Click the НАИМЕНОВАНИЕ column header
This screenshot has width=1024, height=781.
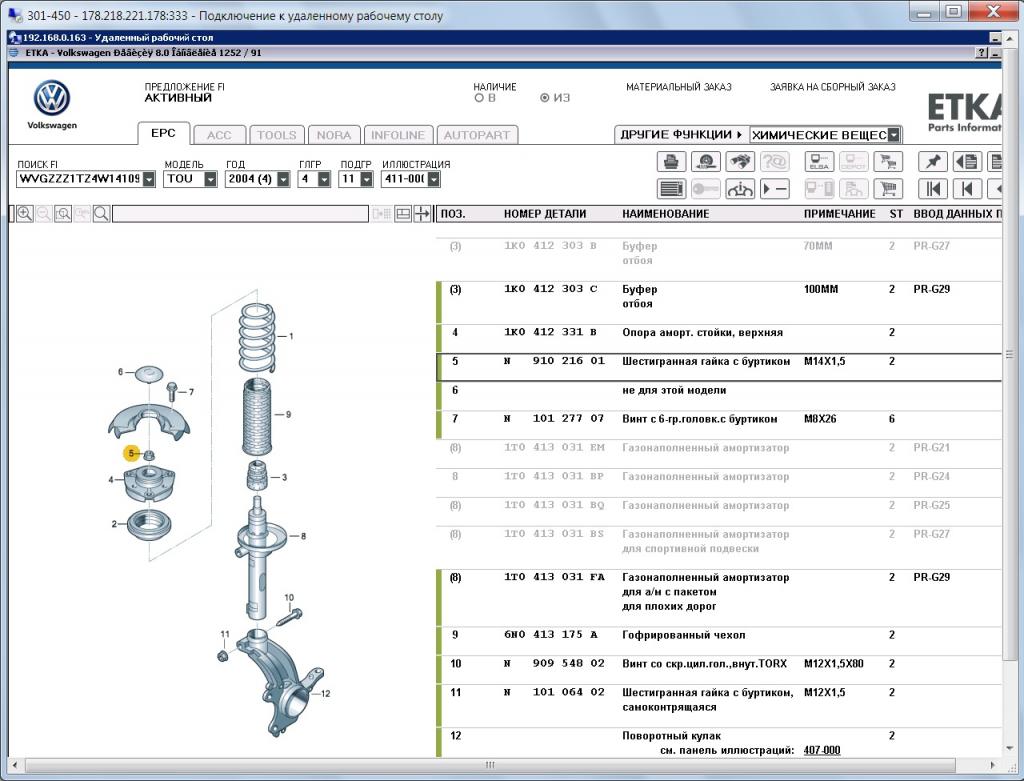tap(665, 214)
